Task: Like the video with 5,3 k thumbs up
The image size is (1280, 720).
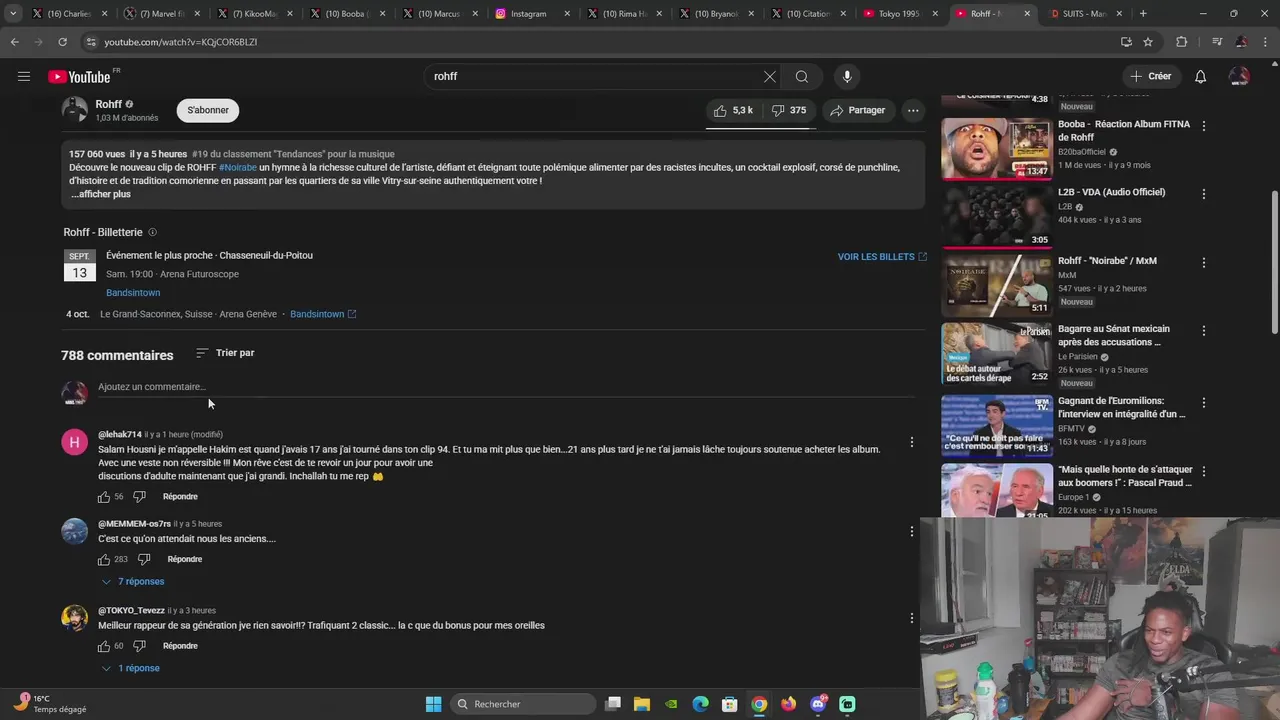Action: [733, 110]
